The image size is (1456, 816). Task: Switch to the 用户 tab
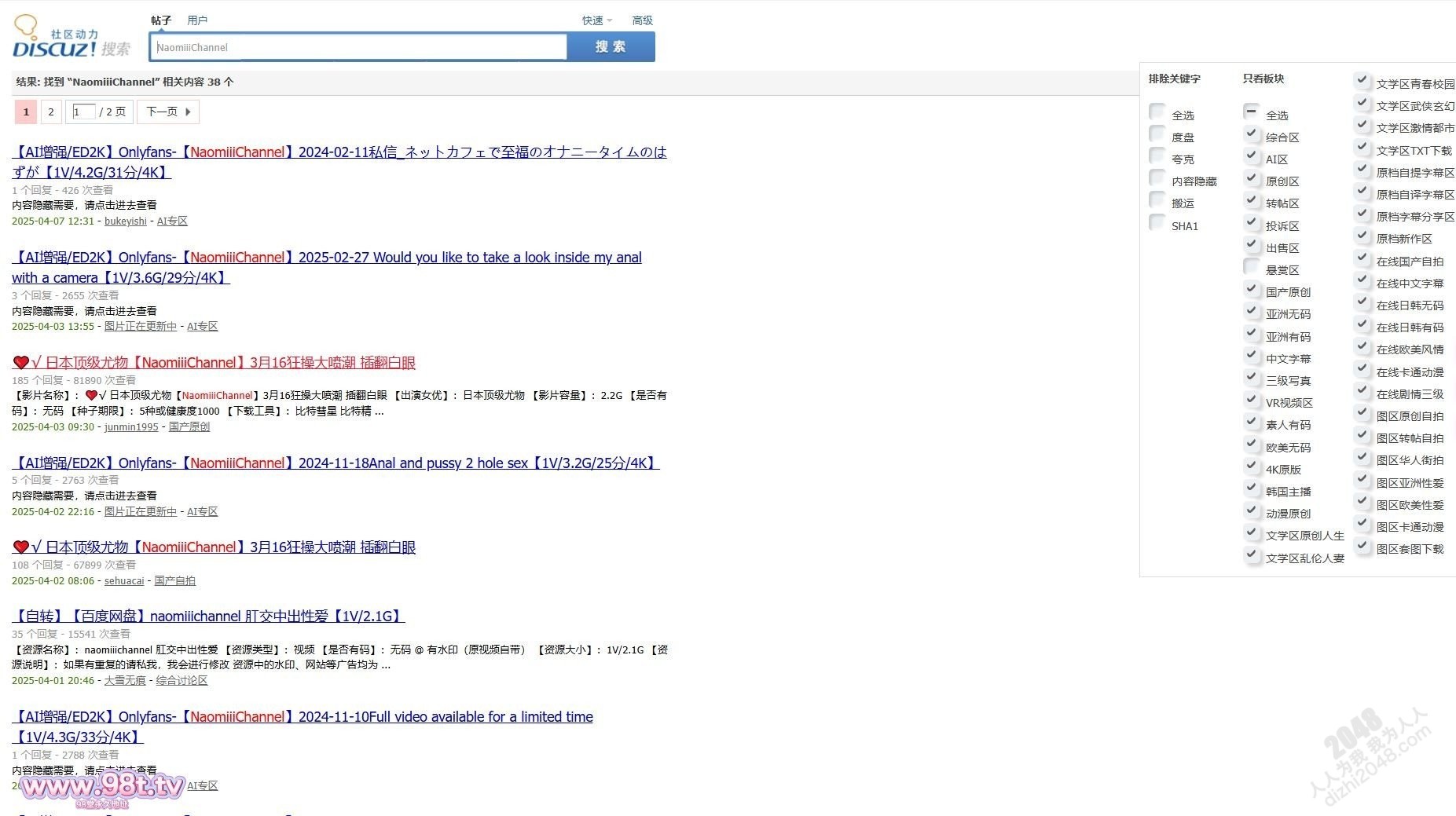coord(197,20)
